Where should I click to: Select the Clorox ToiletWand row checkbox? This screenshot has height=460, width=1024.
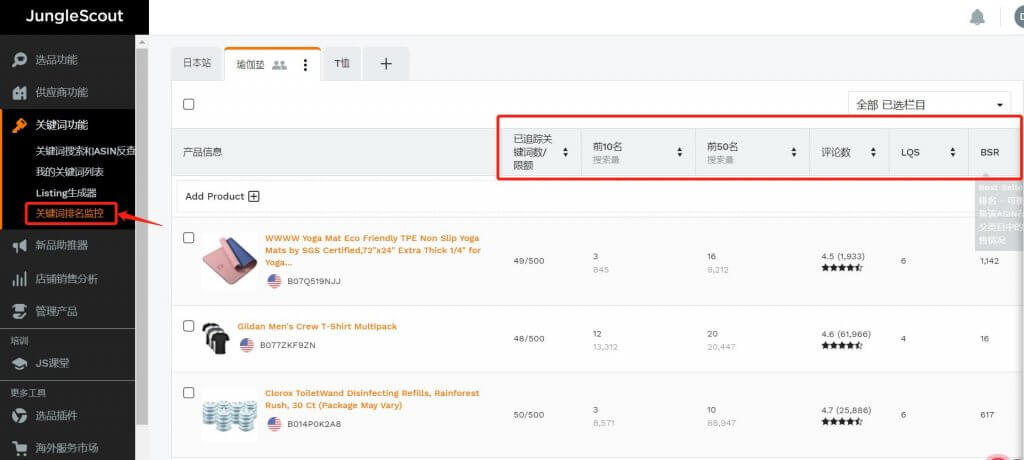[x=189, y=393]
